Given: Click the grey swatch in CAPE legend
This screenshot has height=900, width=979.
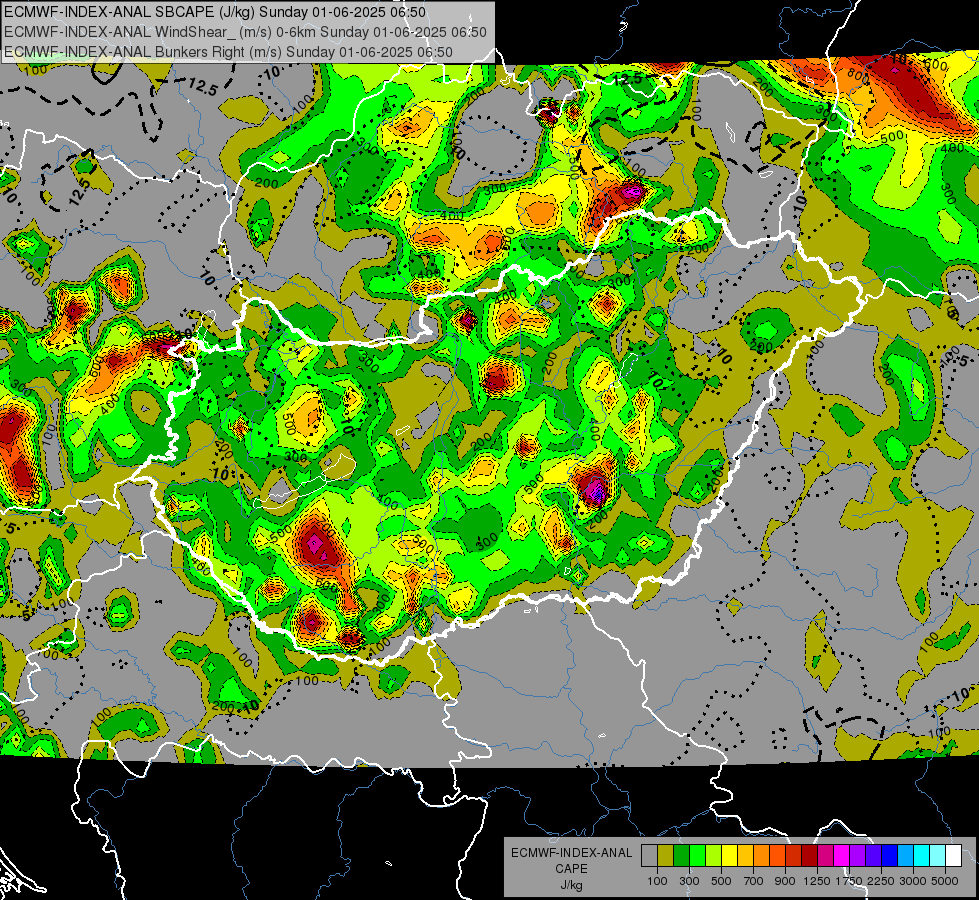Looking at the screenshot, I should (649, 856).
